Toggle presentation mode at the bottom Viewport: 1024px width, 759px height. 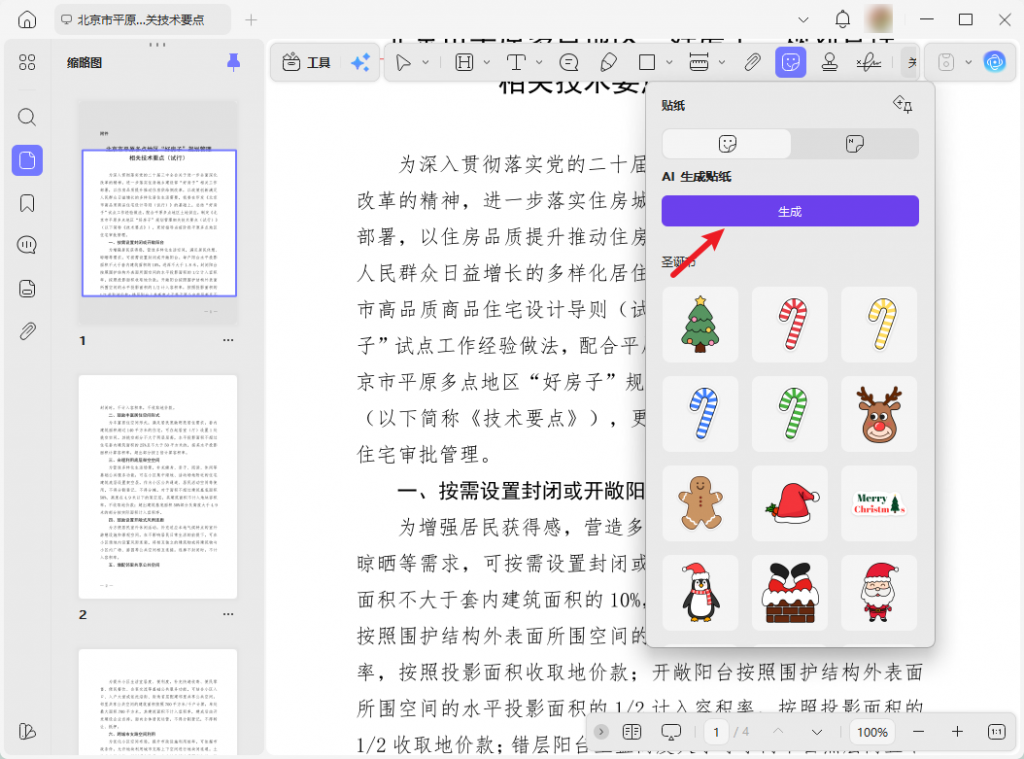(x=672, y=732)
